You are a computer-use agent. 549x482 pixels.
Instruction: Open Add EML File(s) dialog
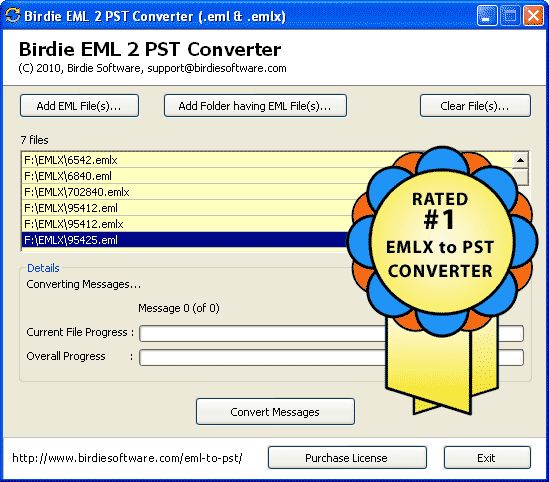coord(79,106)
